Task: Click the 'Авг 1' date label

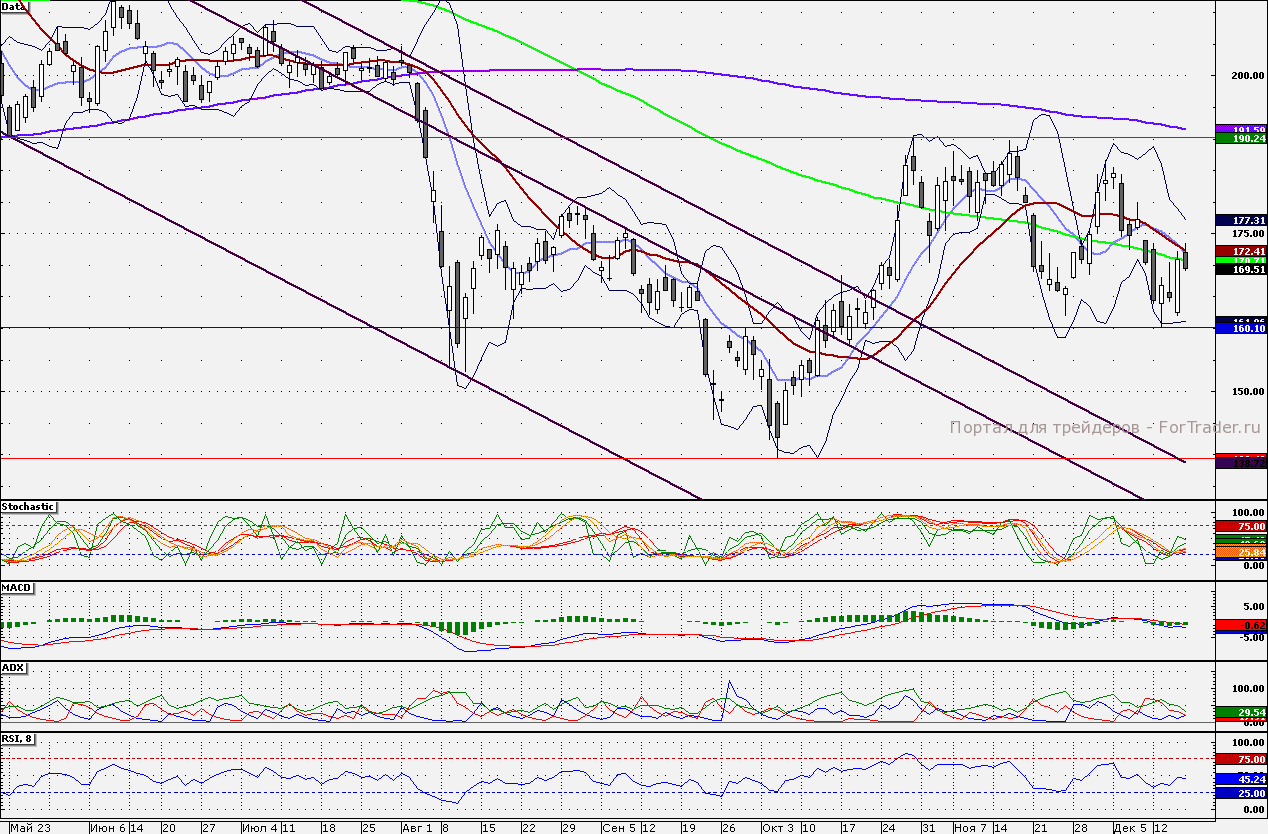Action: tap(418, 827)
